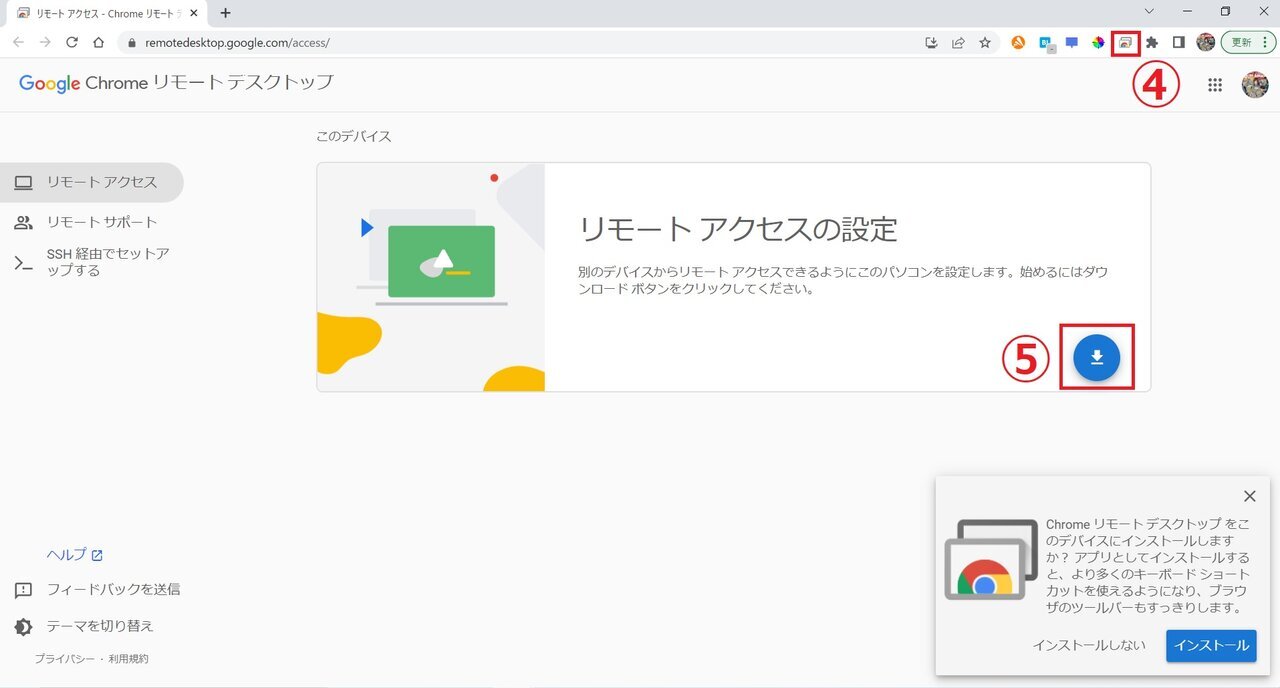Open the 利用規約 link
The width and height of the screenshot is (1280, 688).
click(x=128, y=659)
